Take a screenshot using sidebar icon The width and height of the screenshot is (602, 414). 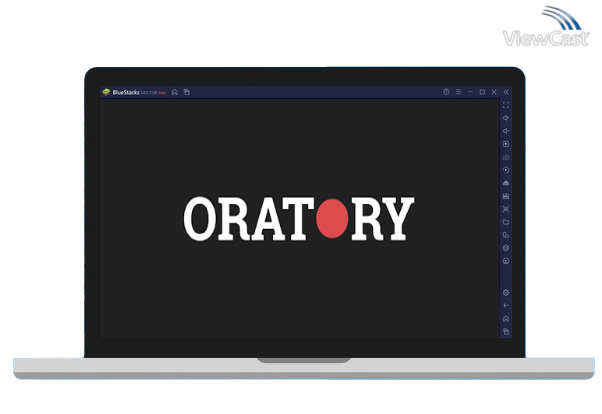pos(506,209)
